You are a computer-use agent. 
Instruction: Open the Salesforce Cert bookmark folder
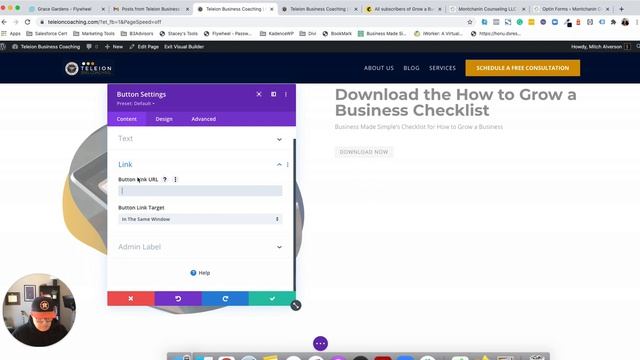coord(47,33)
